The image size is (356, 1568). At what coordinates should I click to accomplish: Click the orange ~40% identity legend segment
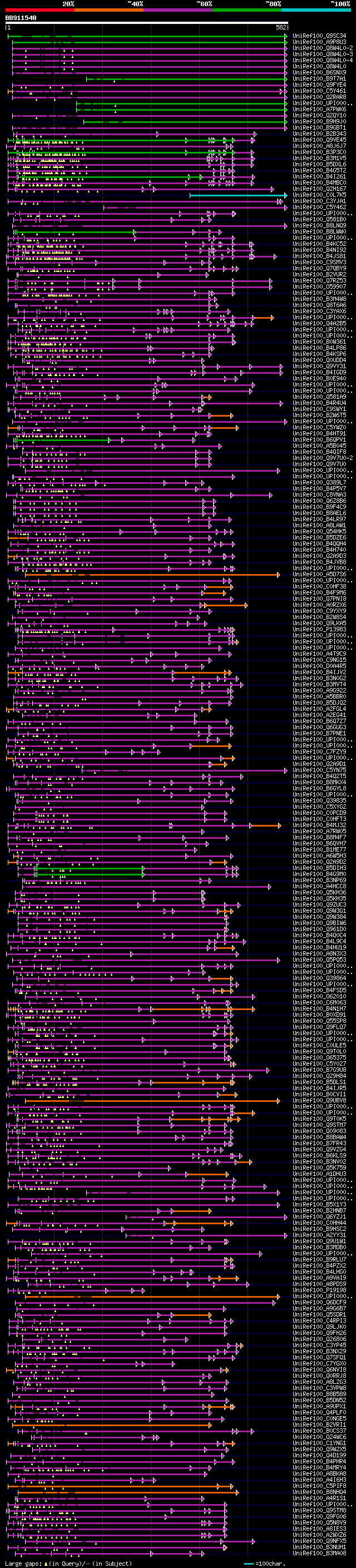pyautogui.click(x=109, y=10)
